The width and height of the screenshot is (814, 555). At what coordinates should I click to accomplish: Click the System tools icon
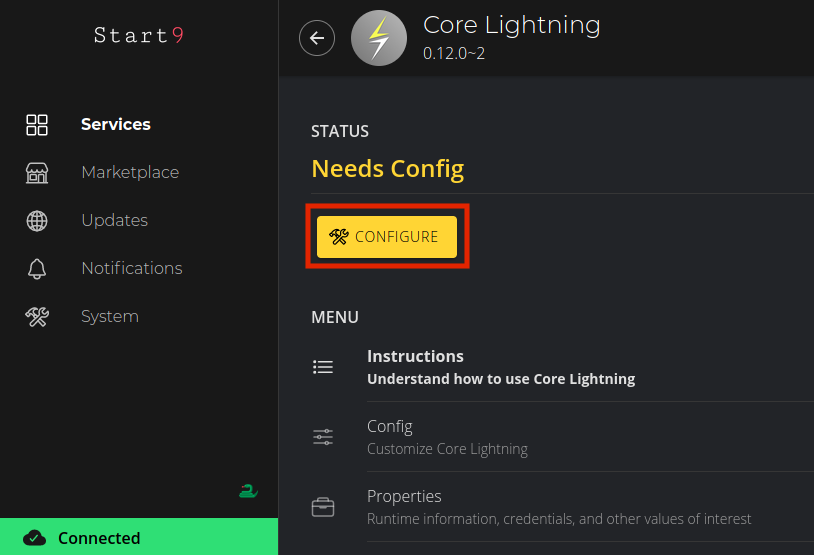[x=37, y=317]
